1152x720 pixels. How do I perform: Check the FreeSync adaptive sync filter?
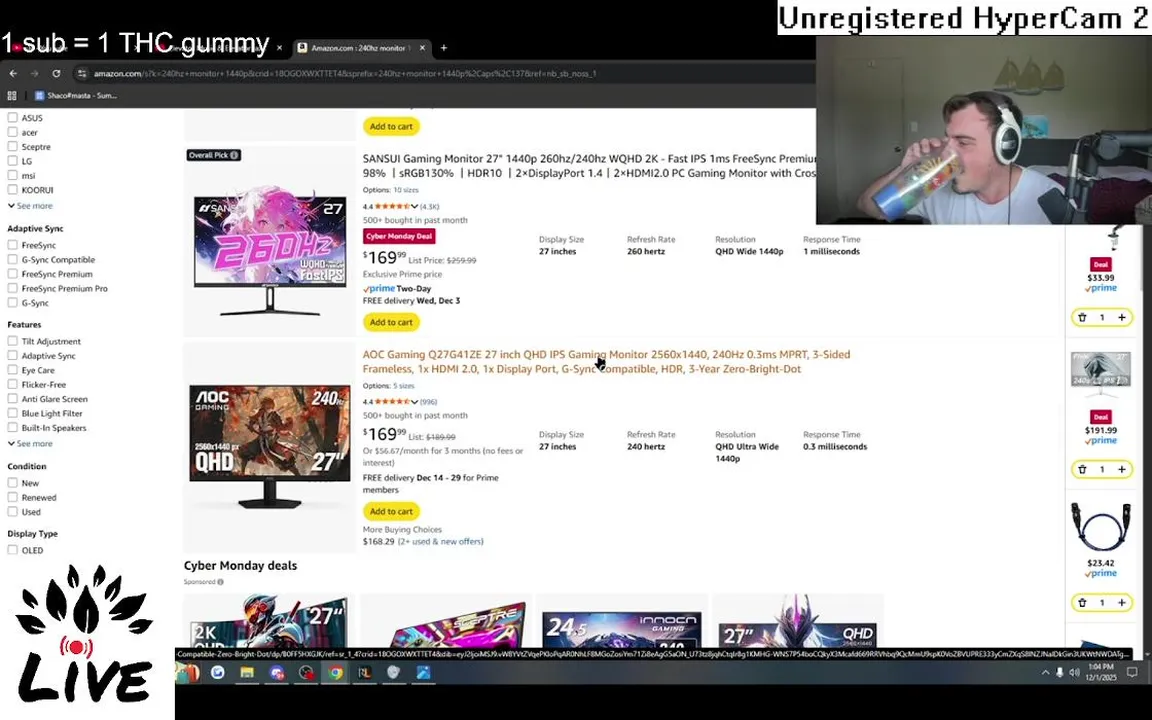tap(12, 245)
